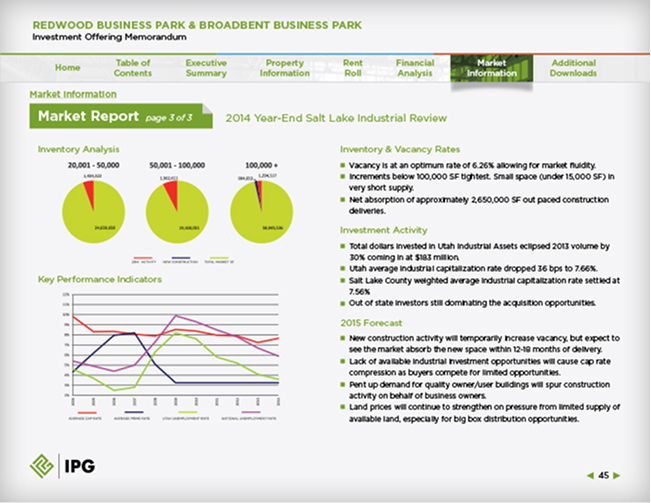Select the Rent Roll tab

tap(353, 68)
